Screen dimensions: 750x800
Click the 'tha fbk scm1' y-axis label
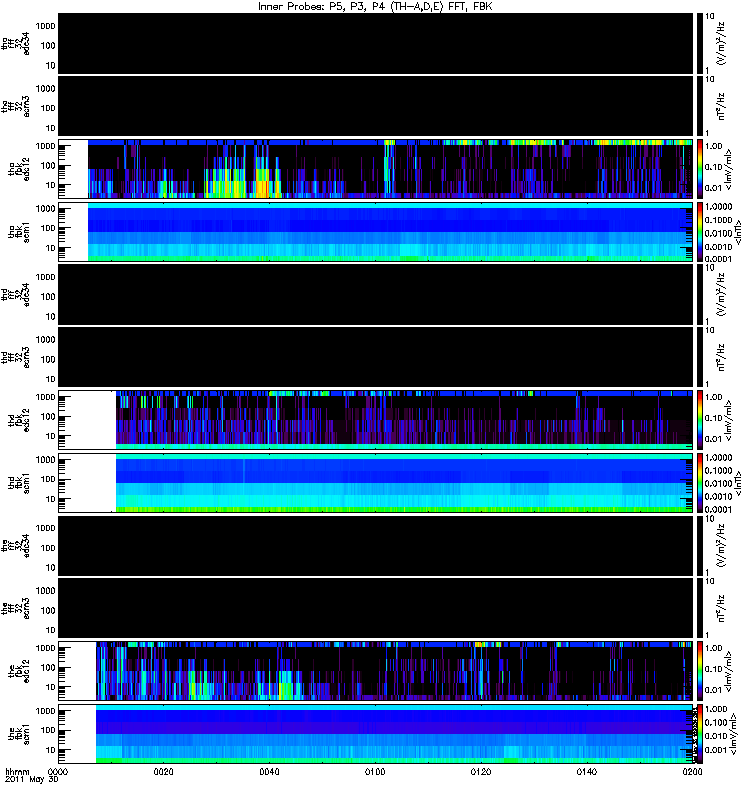point(19,232)
